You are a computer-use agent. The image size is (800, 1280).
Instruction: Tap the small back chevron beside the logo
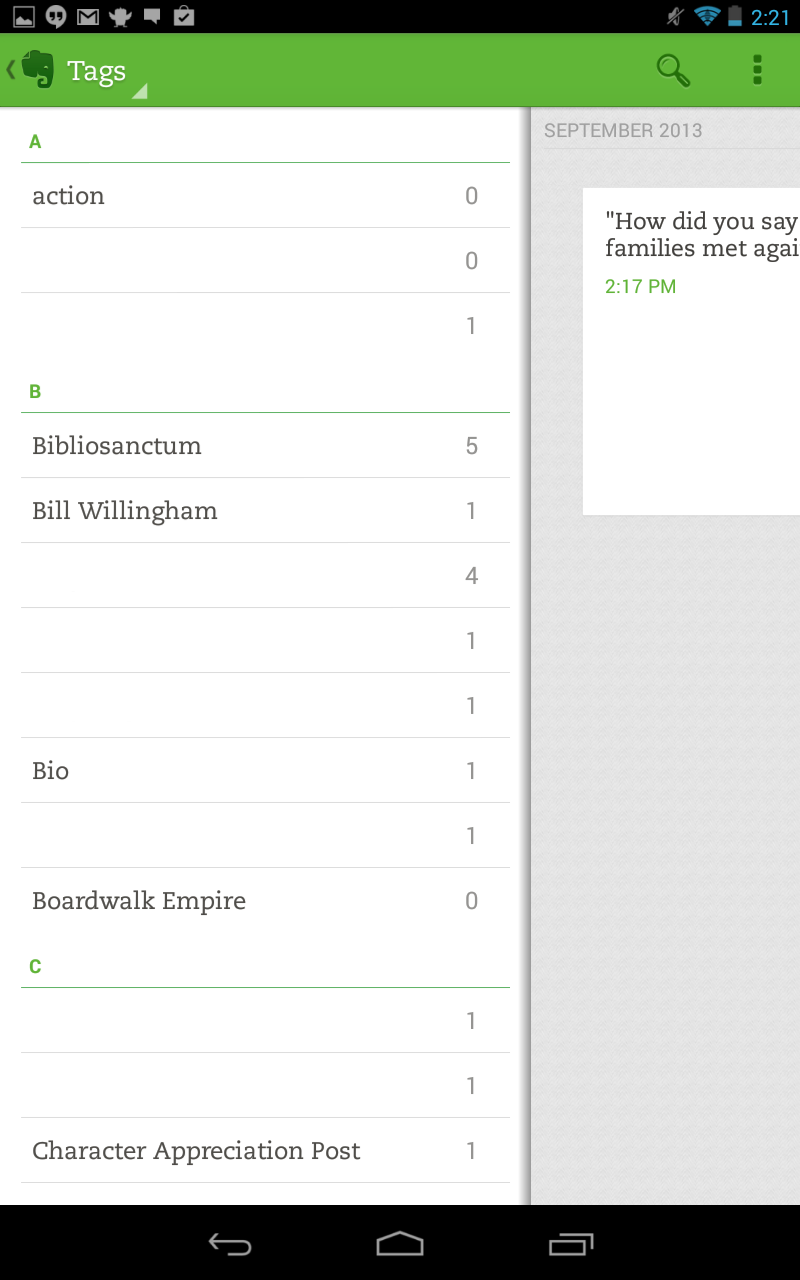tap(11, 70)
